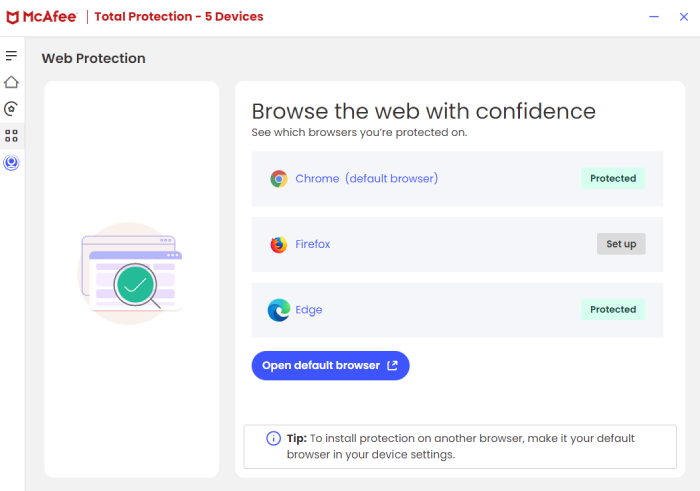Image resolution: width=700 pixels, height=491 pixels.
Task: Click the Chrome browser icon
Action: point(279,179)
